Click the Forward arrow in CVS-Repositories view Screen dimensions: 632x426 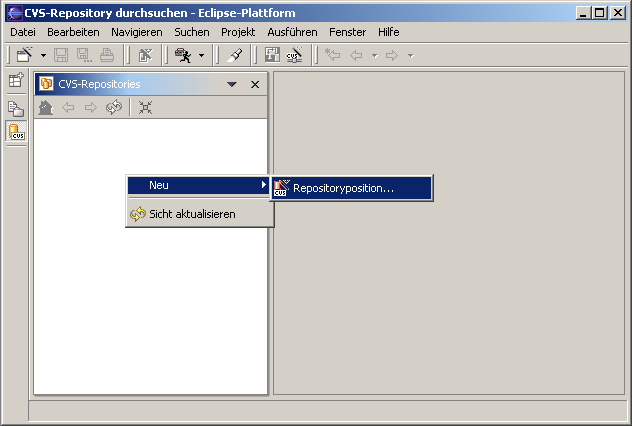(91, 108)
